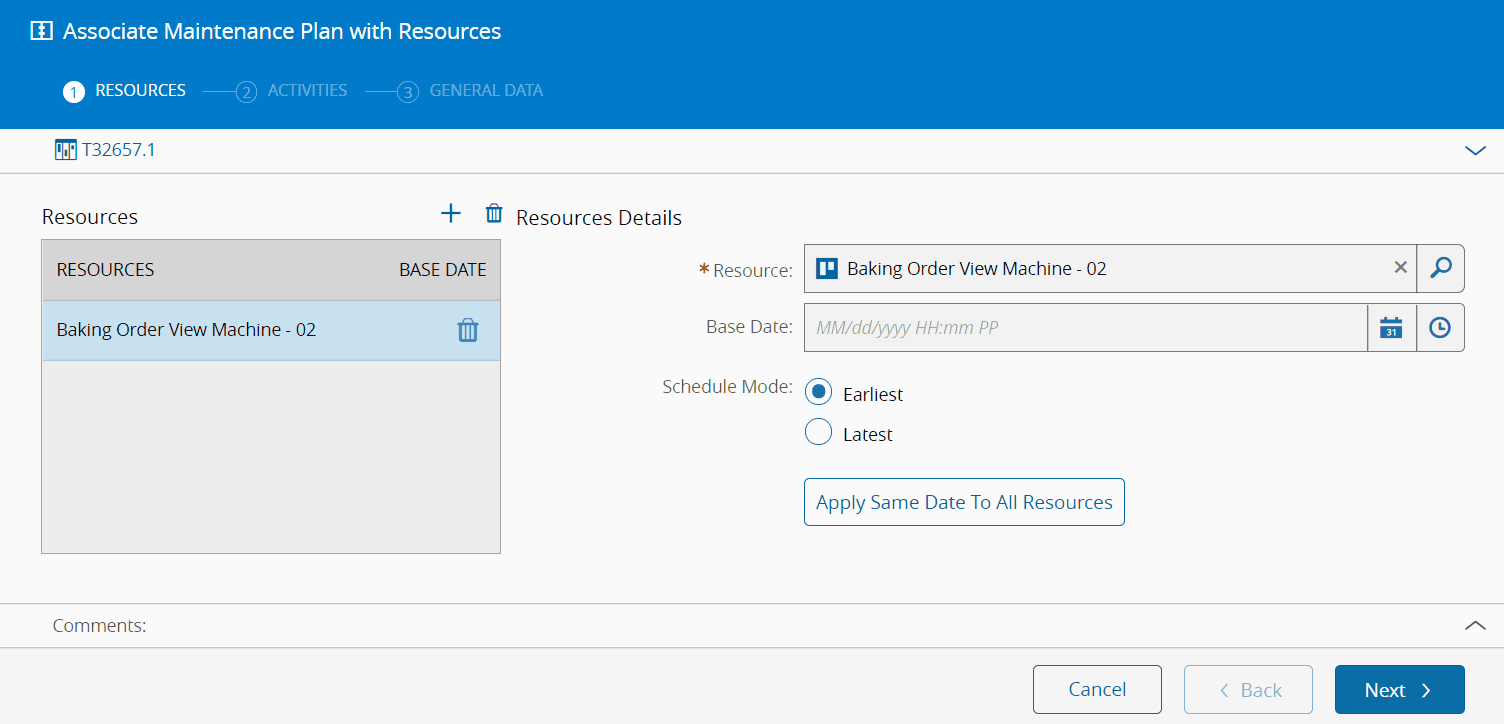Go to the General Data wizard step
The width and height of the screenshot is (1504, 724).
[485, 91]
